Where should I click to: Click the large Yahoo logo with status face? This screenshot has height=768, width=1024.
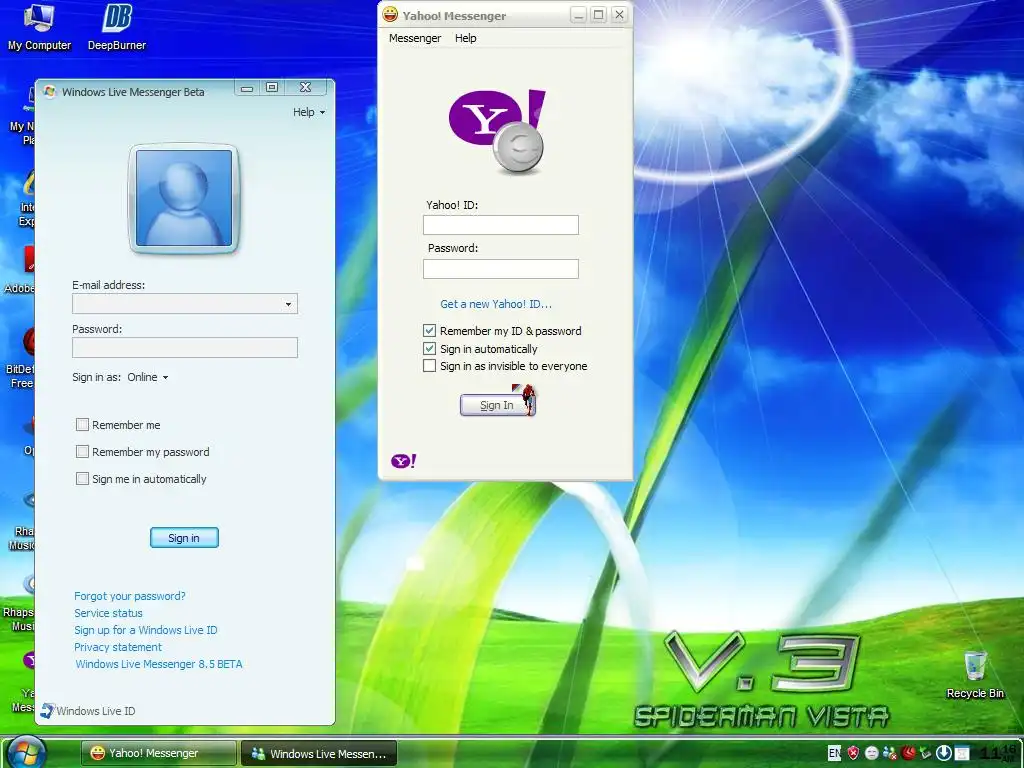coord(497,133)
